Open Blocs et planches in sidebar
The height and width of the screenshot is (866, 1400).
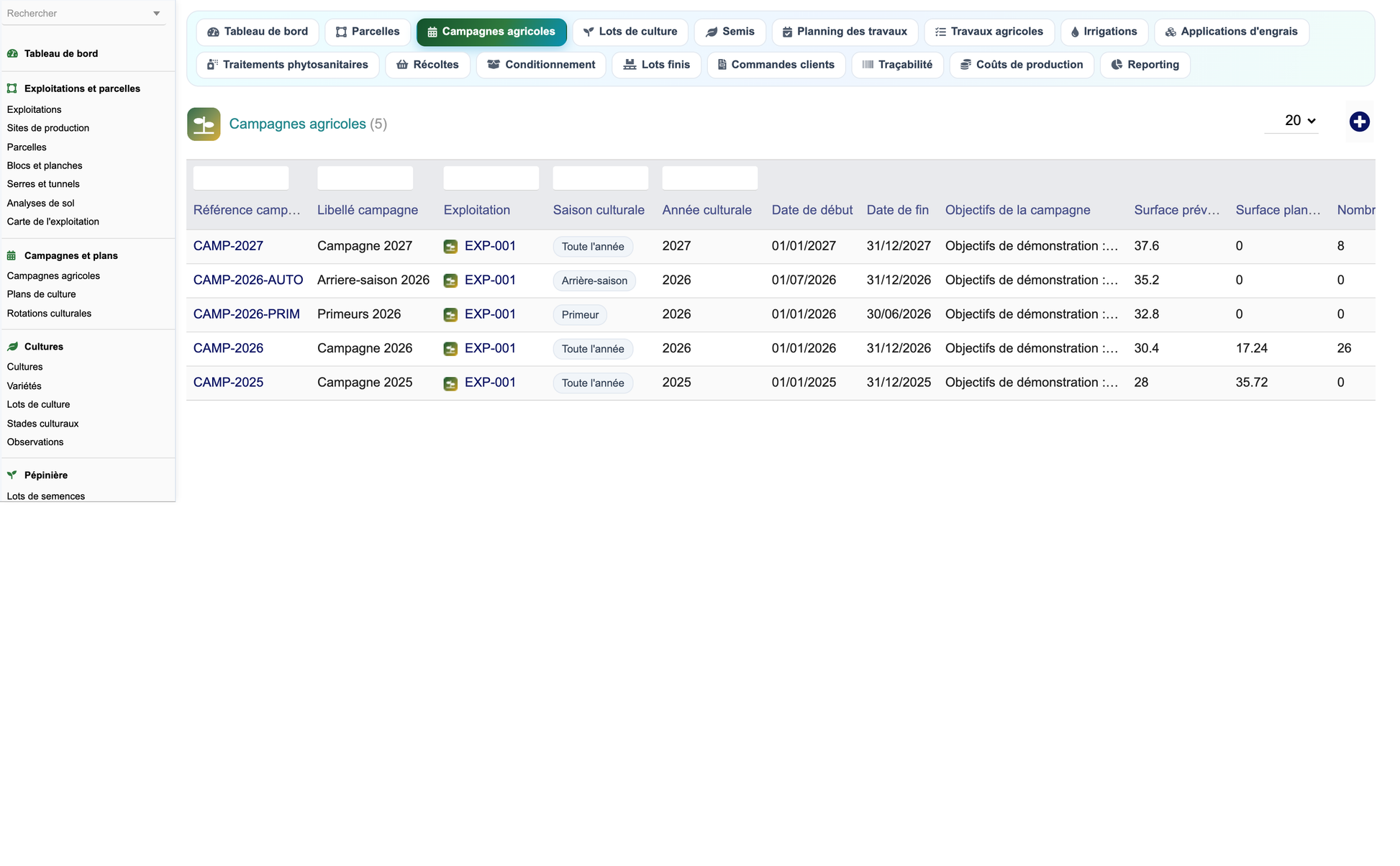(x=45, y=165)
